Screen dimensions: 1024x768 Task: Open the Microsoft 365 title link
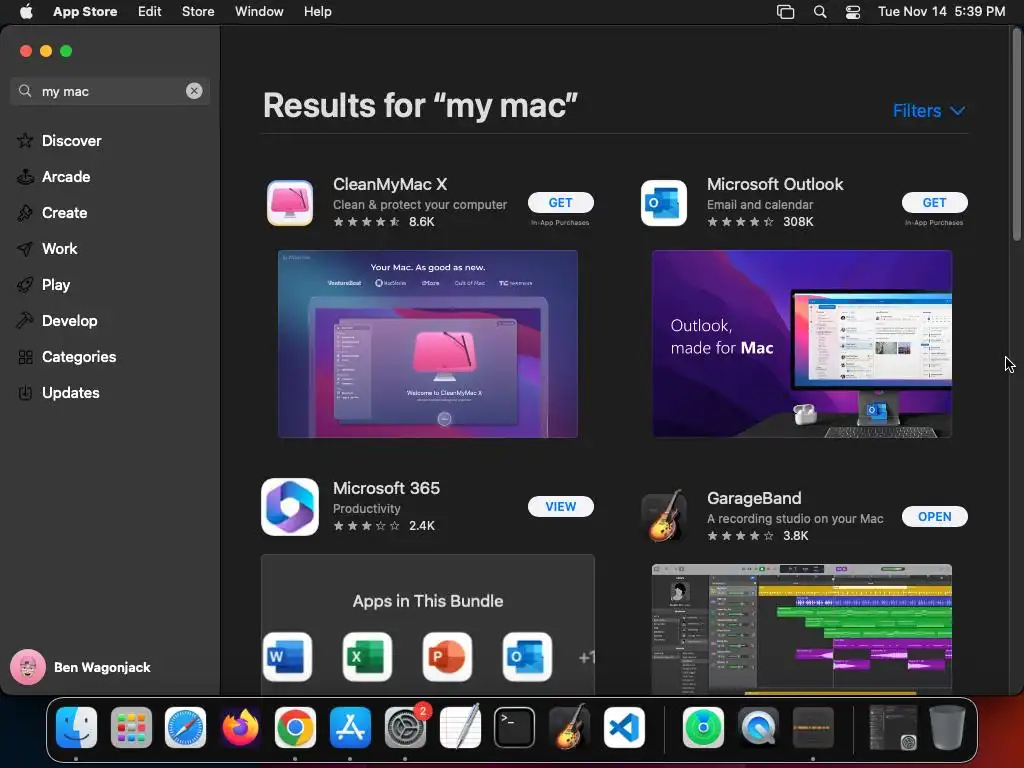click(386, 488)
